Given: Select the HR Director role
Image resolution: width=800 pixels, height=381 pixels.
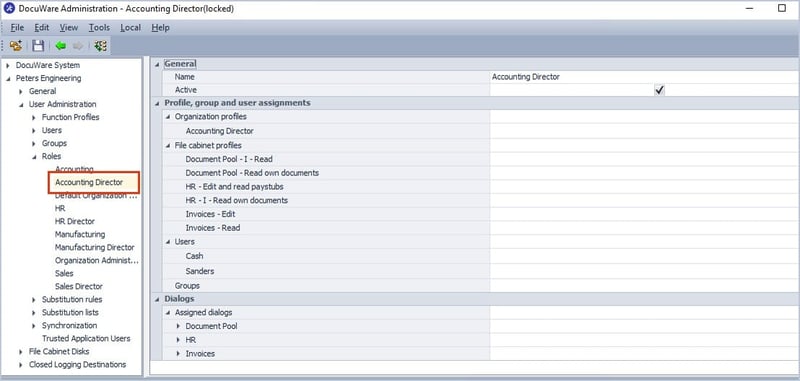Looking at the screenshot, I should click(74, 221).
